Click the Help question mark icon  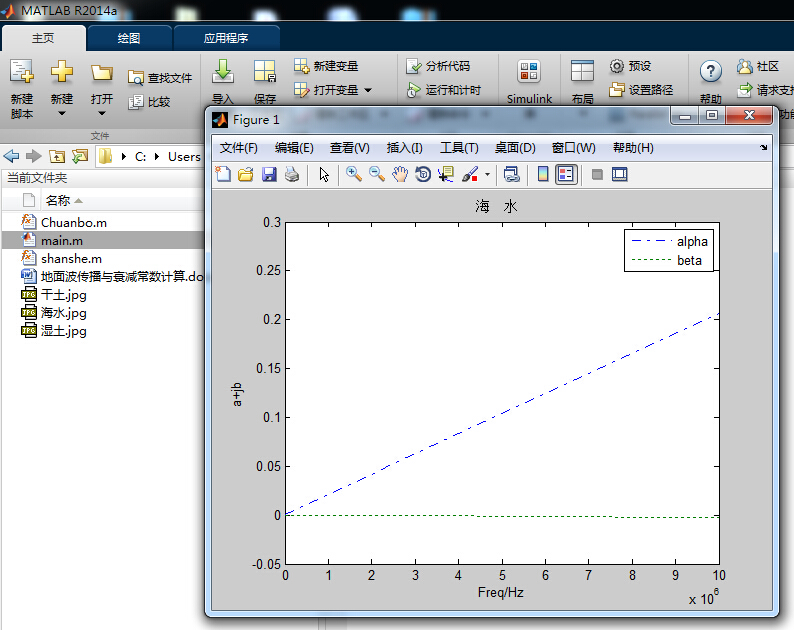click(x=710, y=71)
